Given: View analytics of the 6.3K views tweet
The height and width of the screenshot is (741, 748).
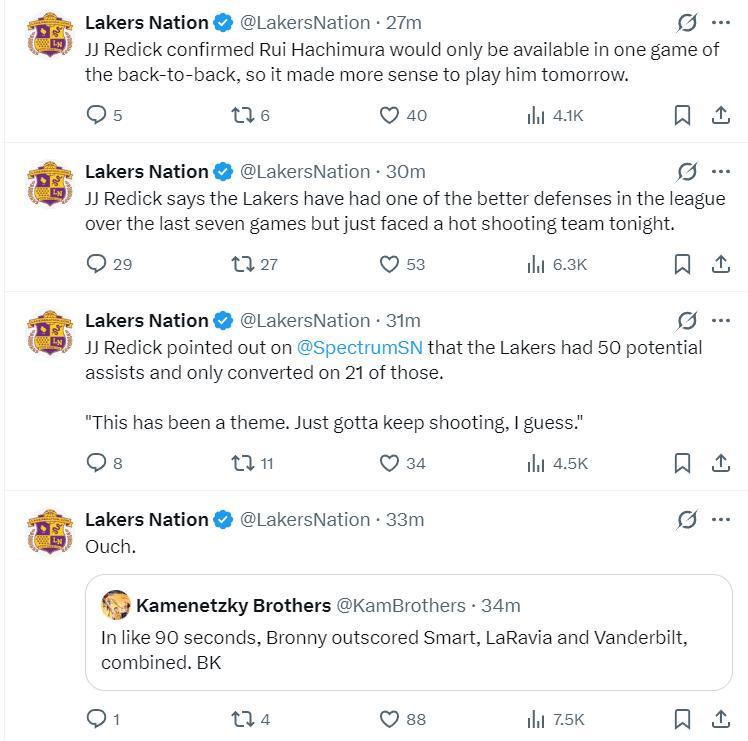Looking at the screenshot, I should (556, 264).
